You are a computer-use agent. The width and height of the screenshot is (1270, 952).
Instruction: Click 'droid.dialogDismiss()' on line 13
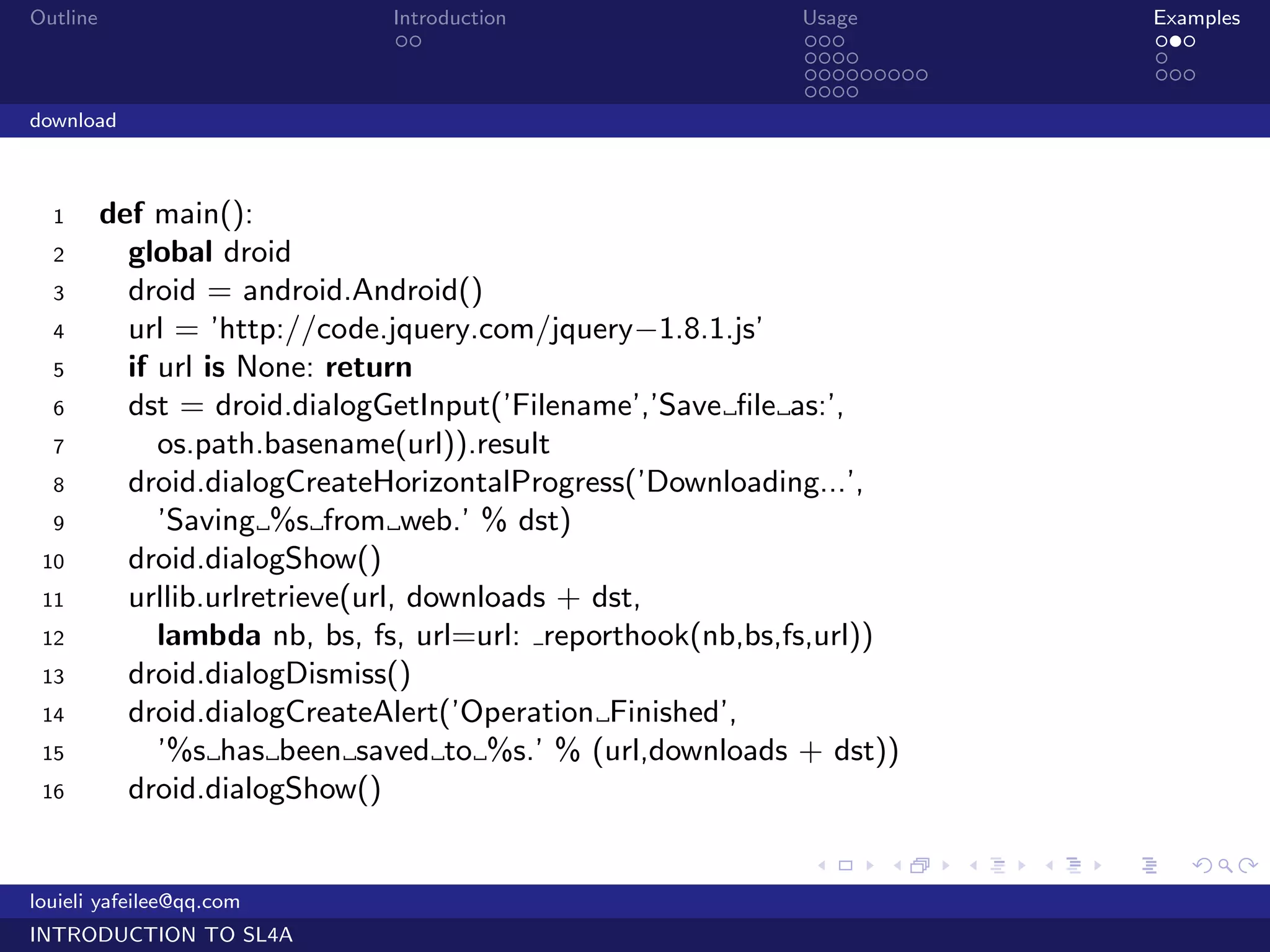(x=269, y=674)
